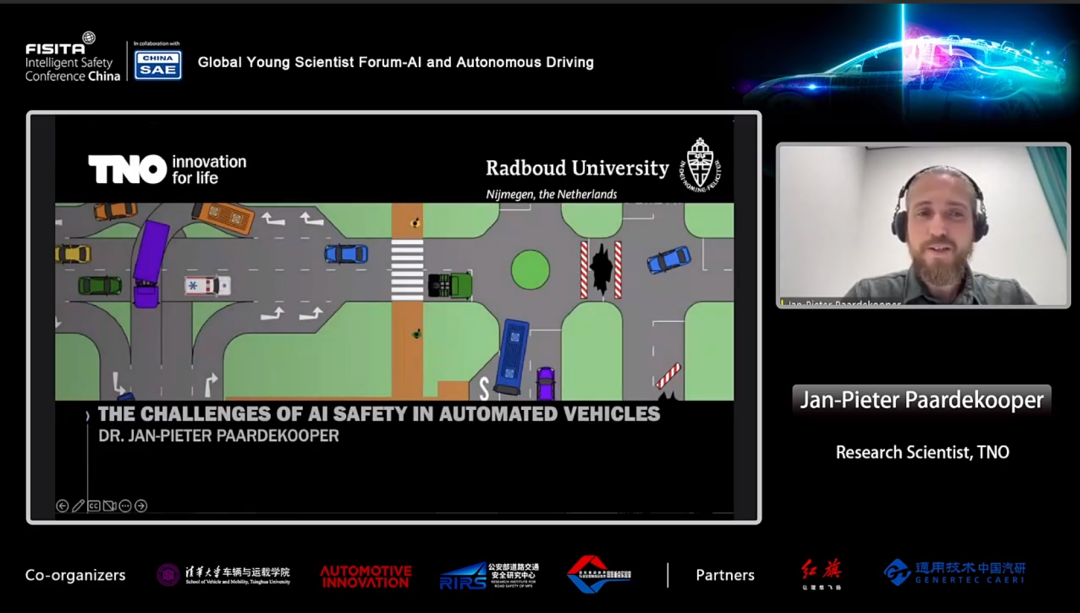Click the green roundabout circle on slide
The width and height of the screenshot is (1080, 613).
tap(530, 270)
